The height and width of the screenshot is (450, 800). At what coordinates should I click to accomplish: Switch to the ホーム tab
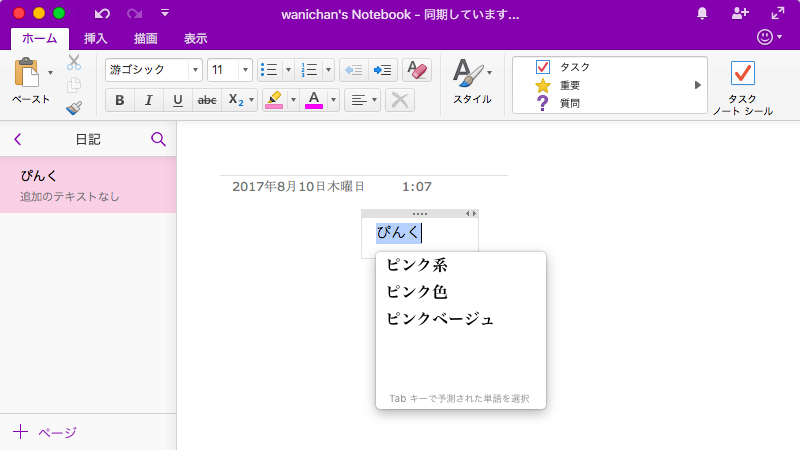pyautogui.click(x=40, y=39)
